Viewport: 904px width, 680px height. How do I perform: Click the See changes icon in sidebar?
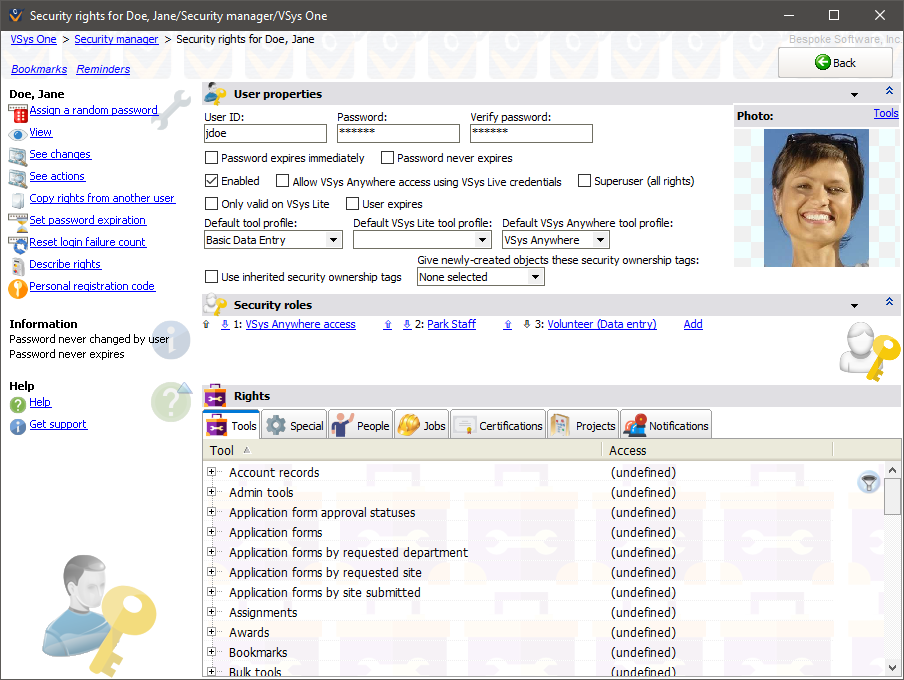(x=18, y=156)
